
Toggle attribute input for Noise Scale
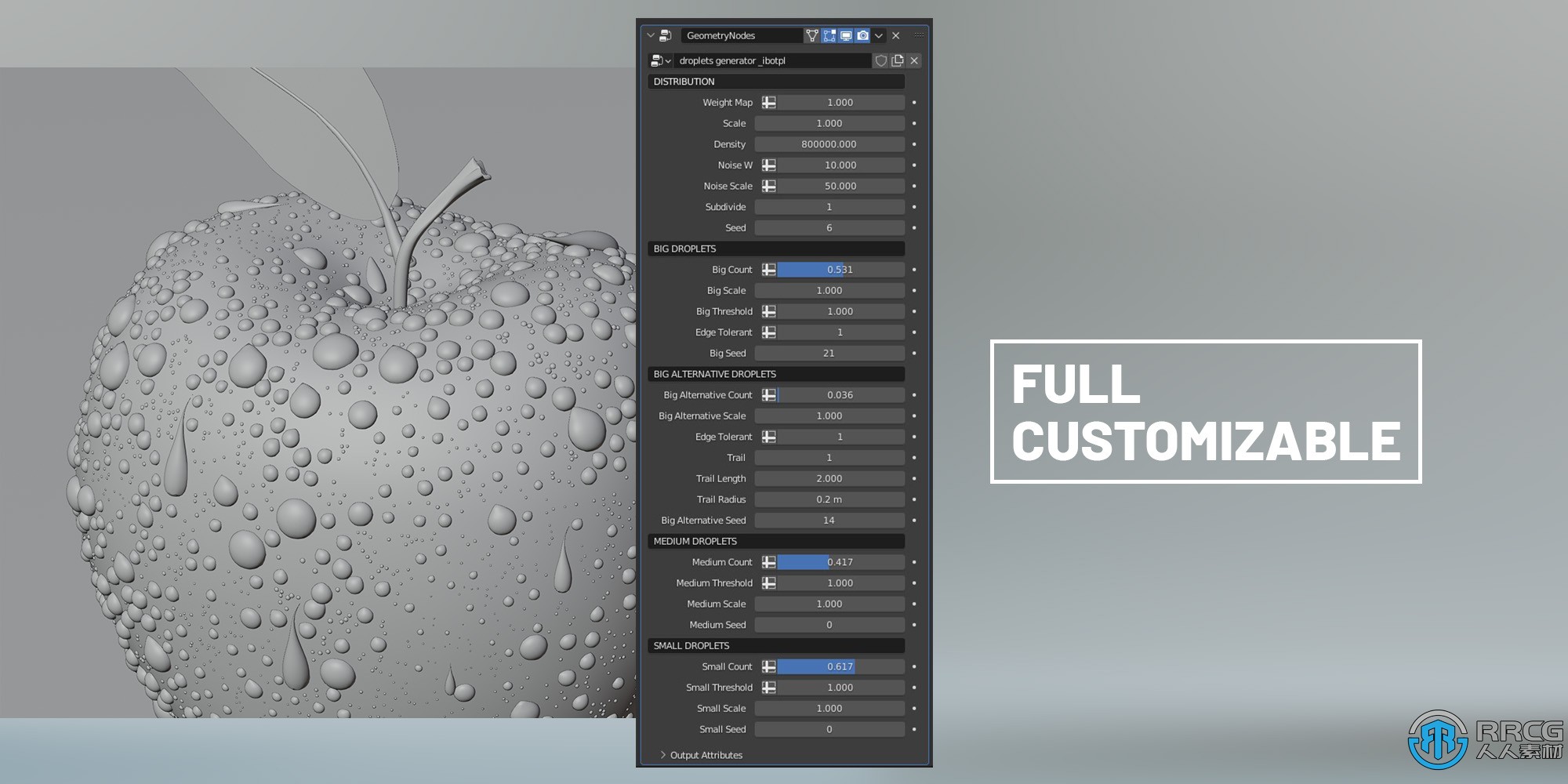(769, 186)
